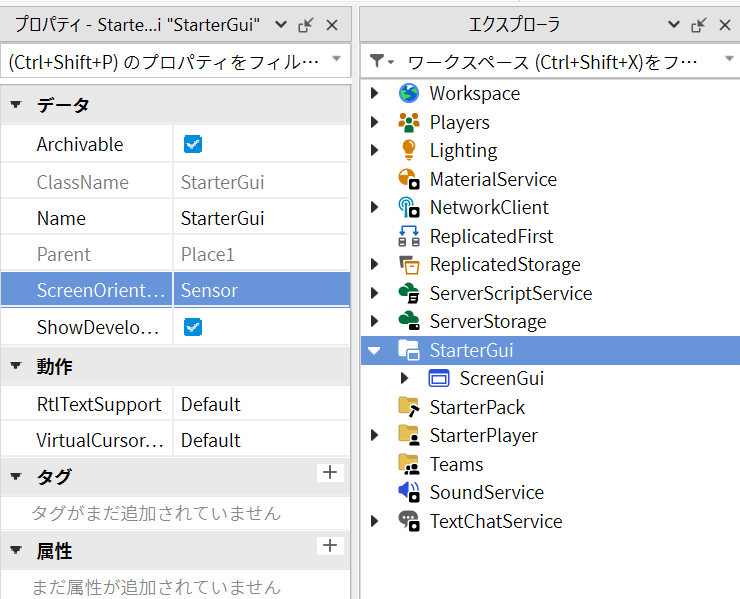Click the MaterialService icon
This screenshot has width=740, height=599.
point(409,179)
